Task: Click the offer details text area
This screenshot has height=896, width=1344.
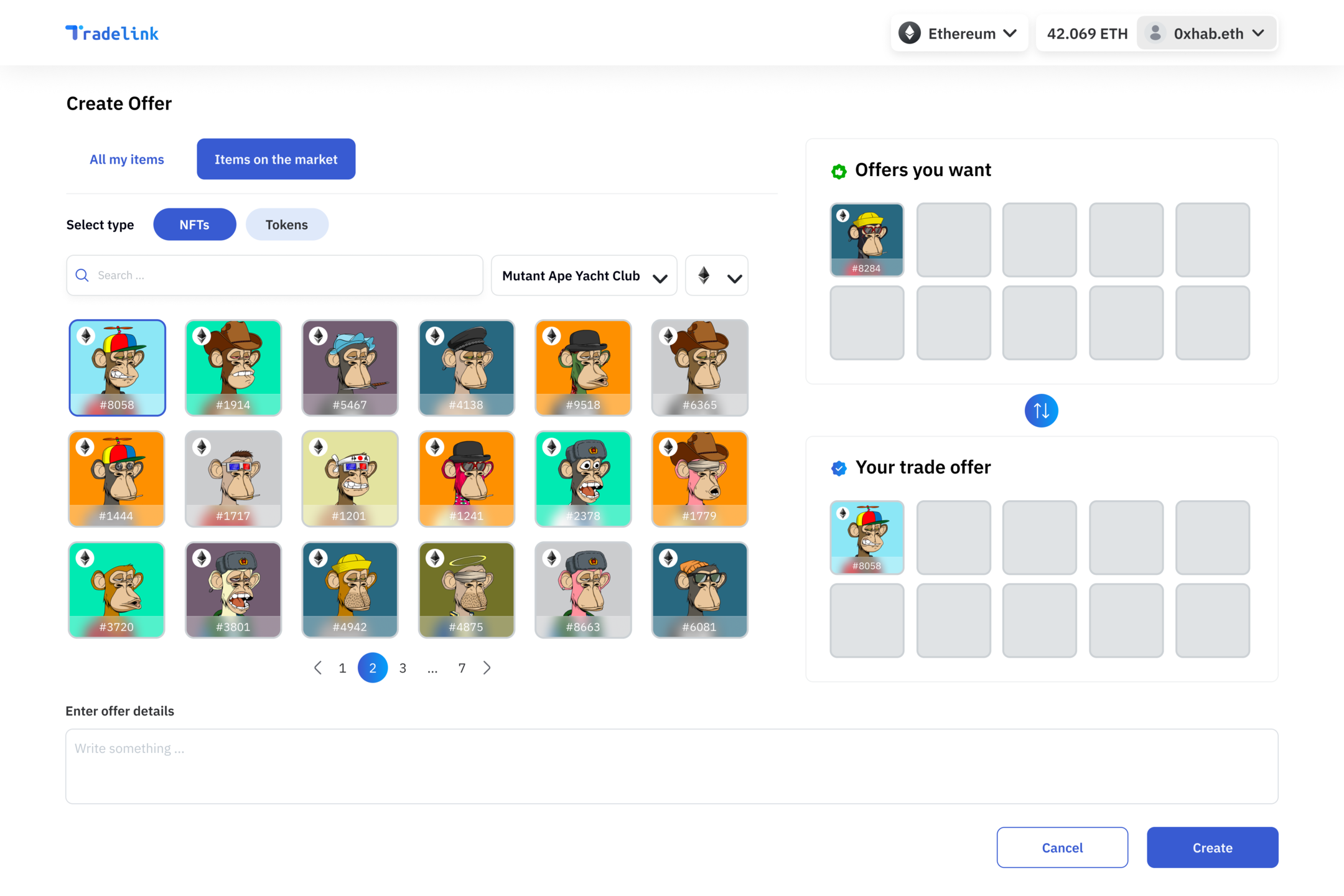Action: pyautogui.click(x=671, y=766)
